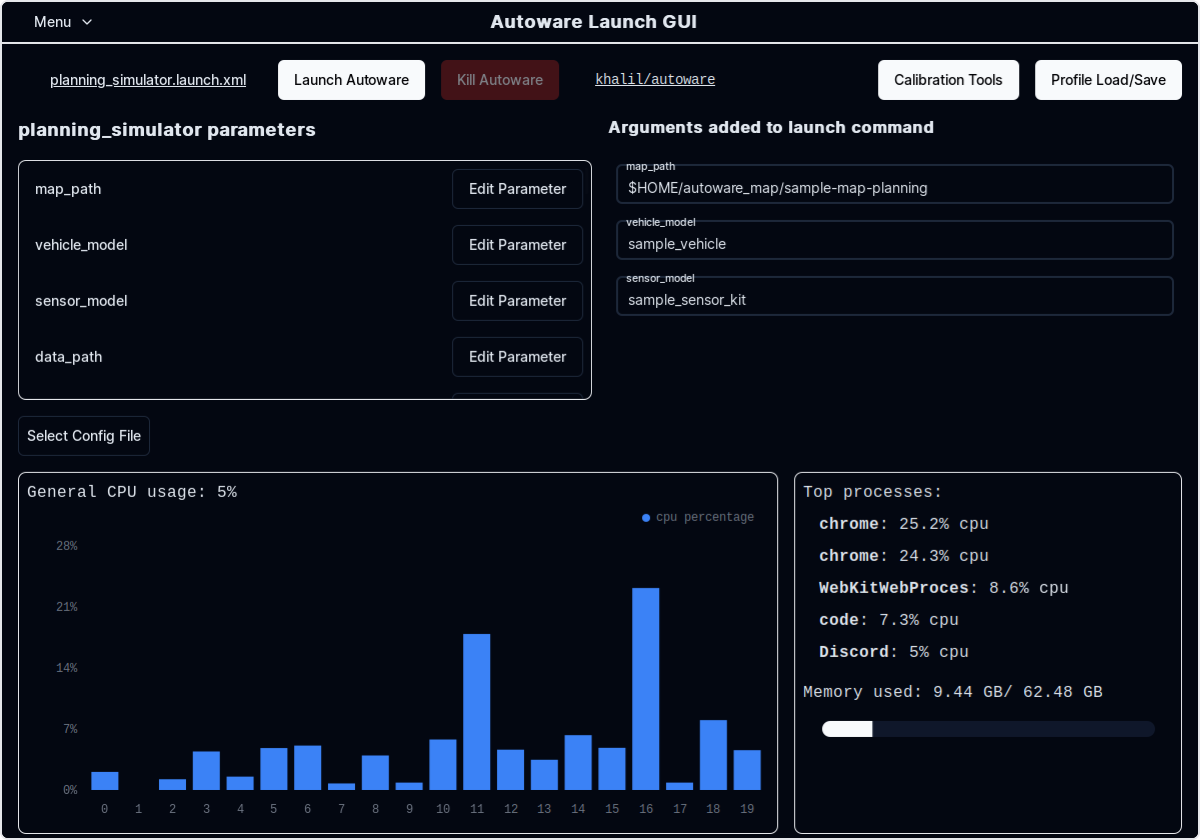Edit Parameter for map_path
Viewport: 1200px width, 840px height.
517,189
